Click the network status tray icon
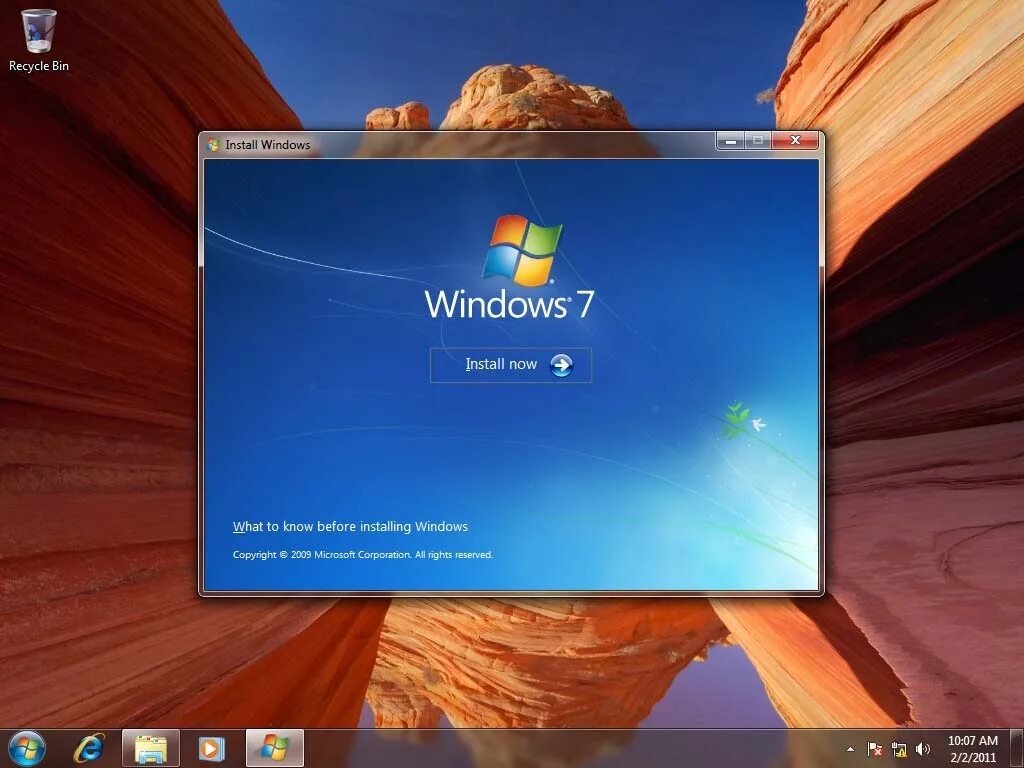Image resolution: width=1024 pixels, height=768 pixels. pyautogui.click(x=899, y=749)
